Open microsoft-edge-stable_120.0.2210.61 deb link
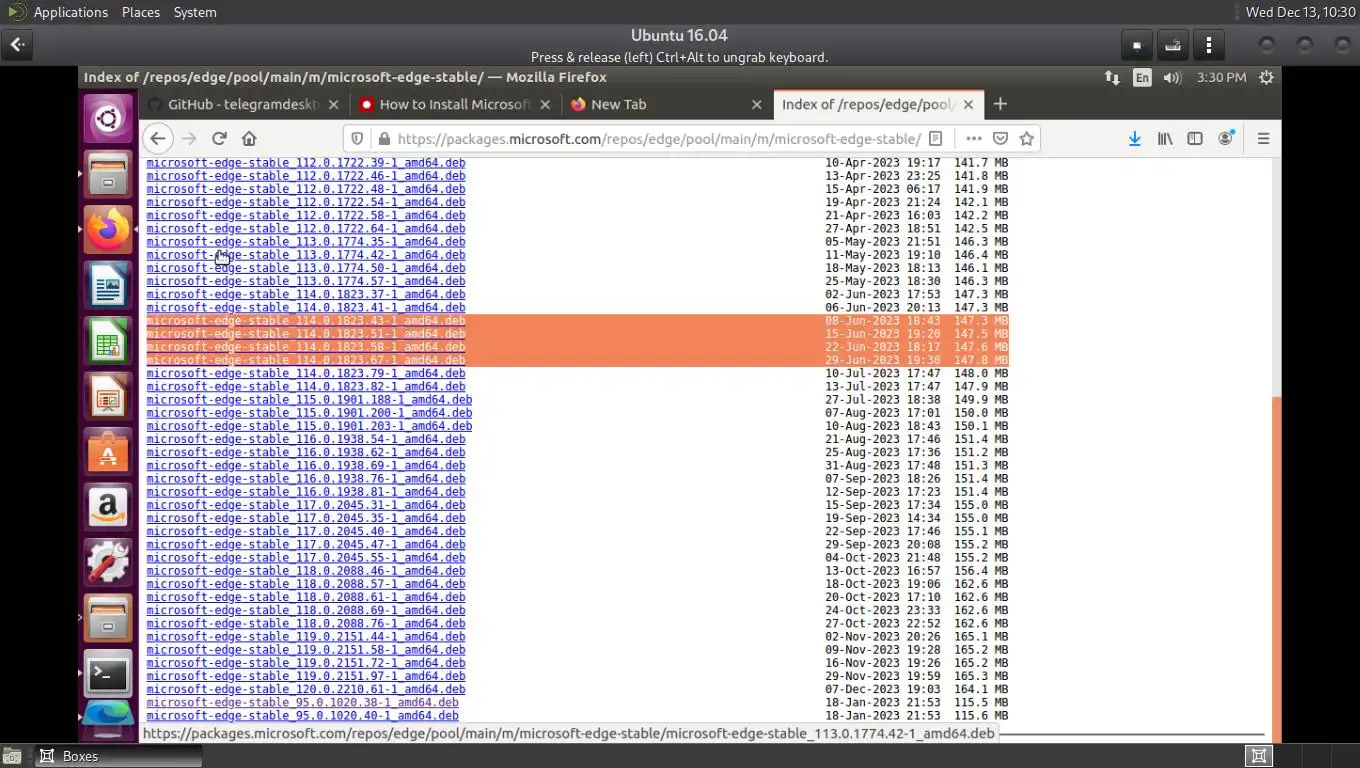The height and width of the screenshot is (768, 1360). pos(306,689)
